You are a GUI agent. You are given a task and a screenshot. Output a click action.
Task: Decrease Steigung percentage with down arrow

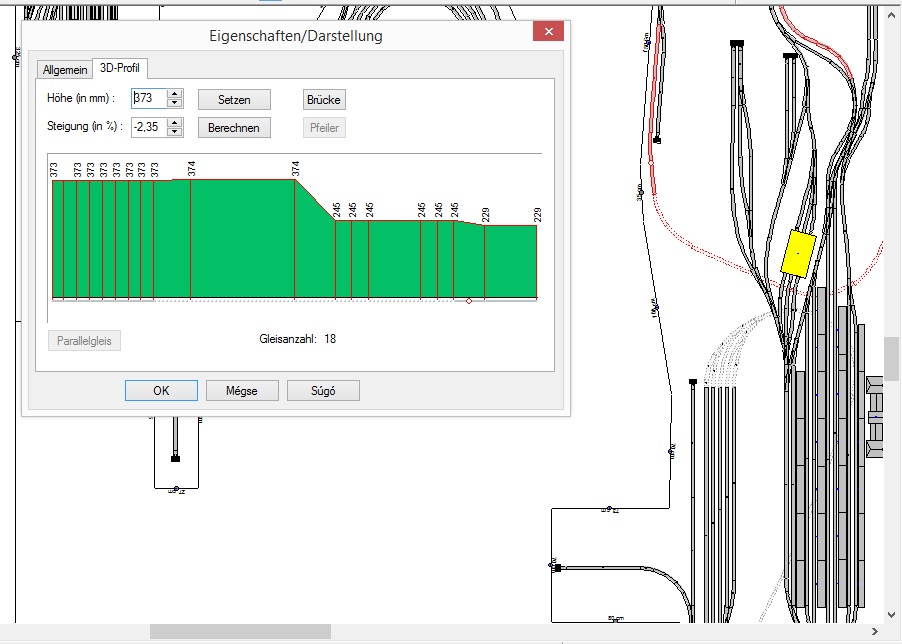tap(175, 132)
